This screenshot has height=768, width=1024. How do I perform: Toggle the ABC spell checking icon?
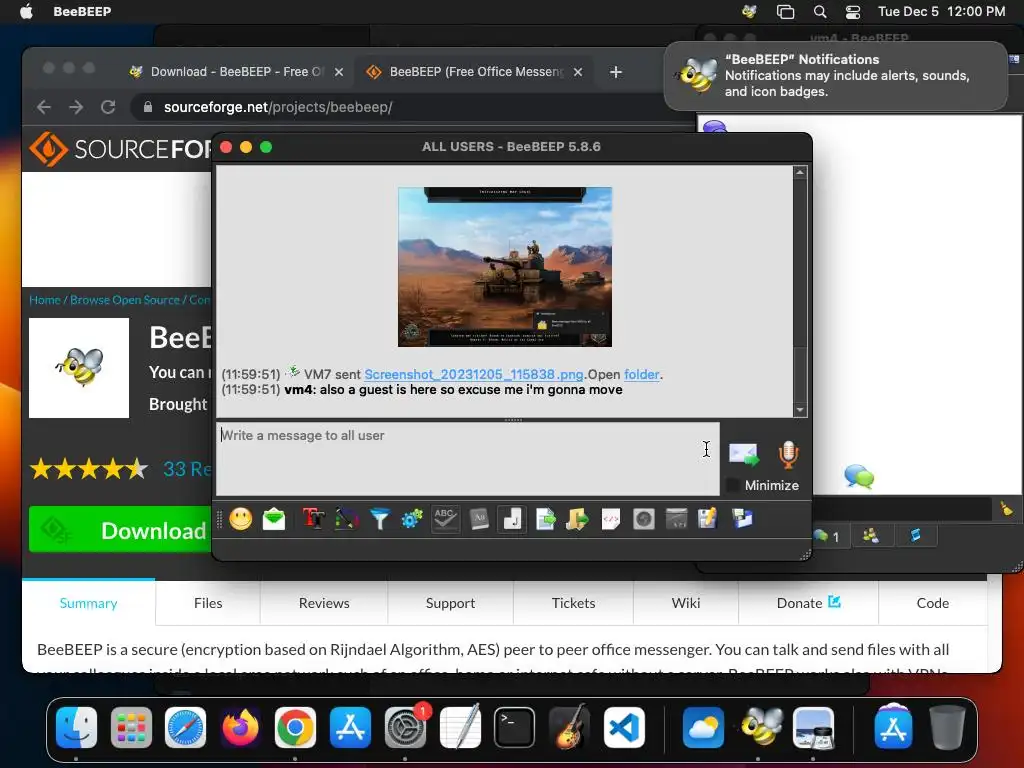point(445,519)
